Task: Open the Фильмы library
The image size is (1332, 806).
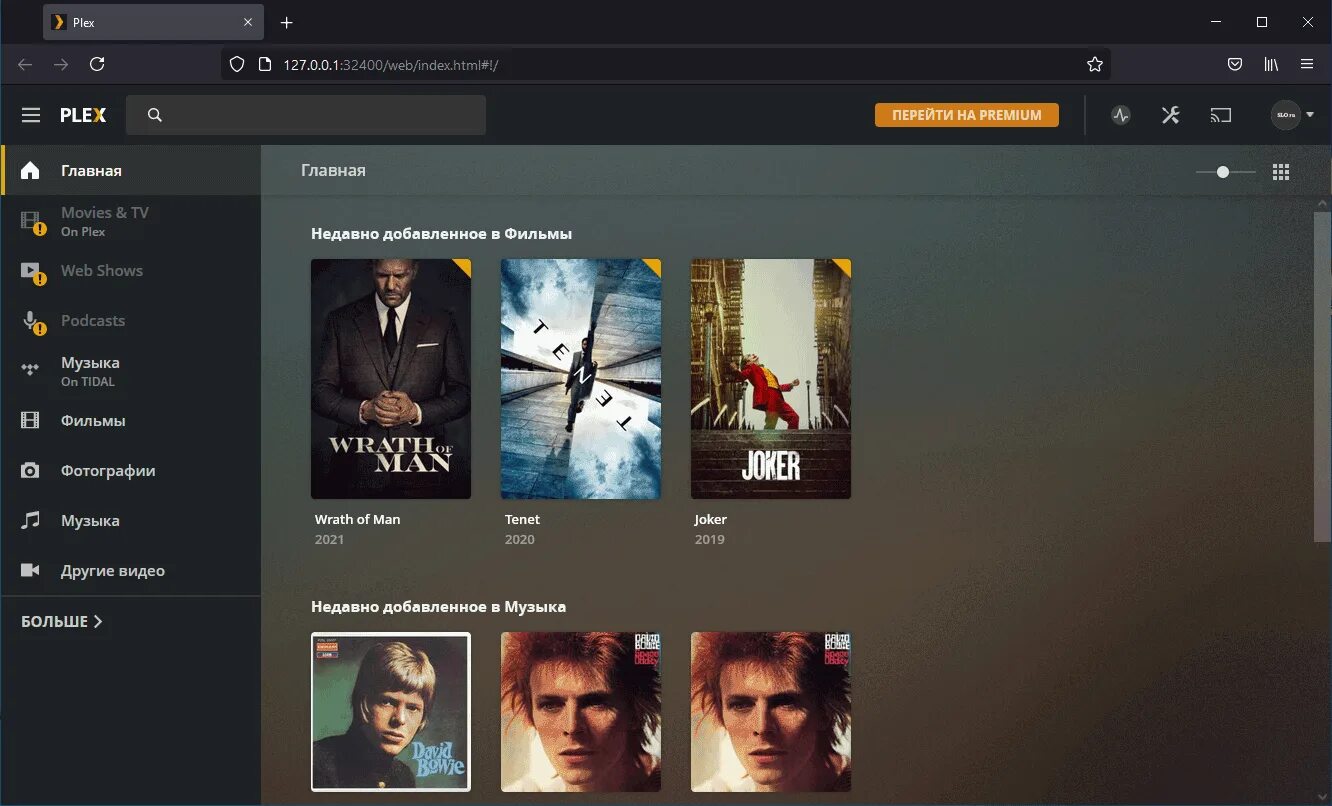Action: 131,421
